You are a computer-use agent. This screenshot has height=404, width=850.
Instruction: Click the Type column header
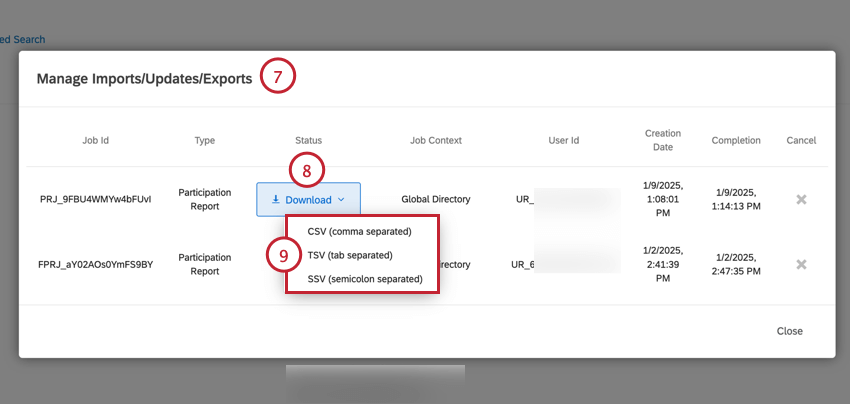coord(205,140)
